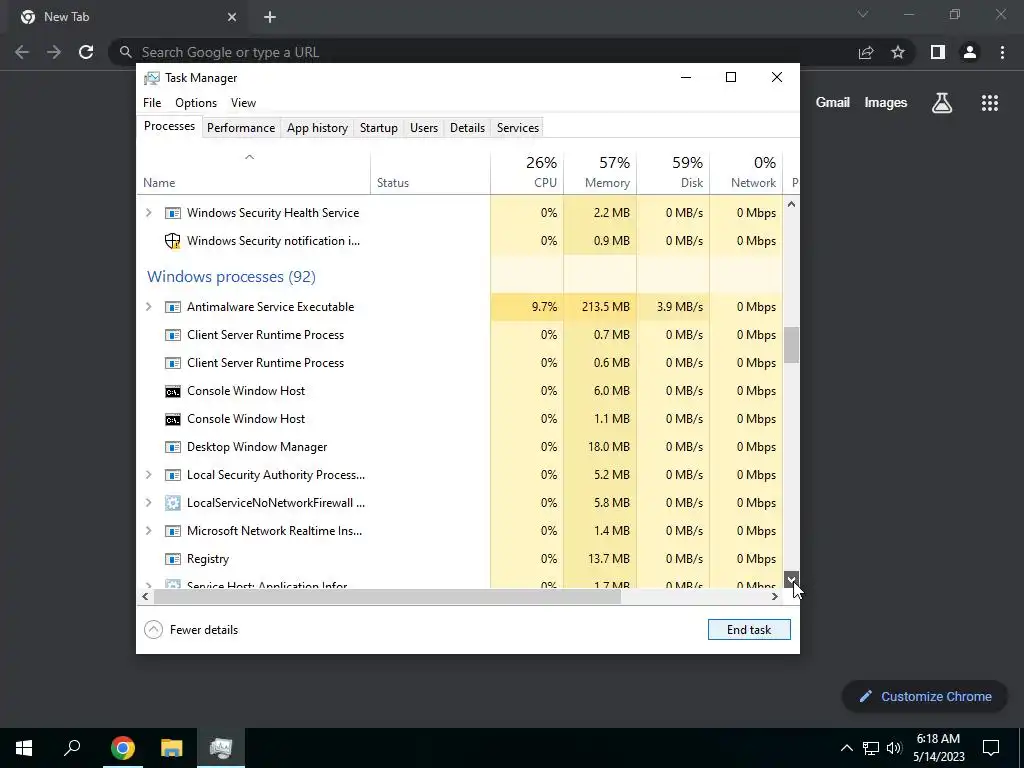Click Chrome's back navigation arrow

click(22, 52)
